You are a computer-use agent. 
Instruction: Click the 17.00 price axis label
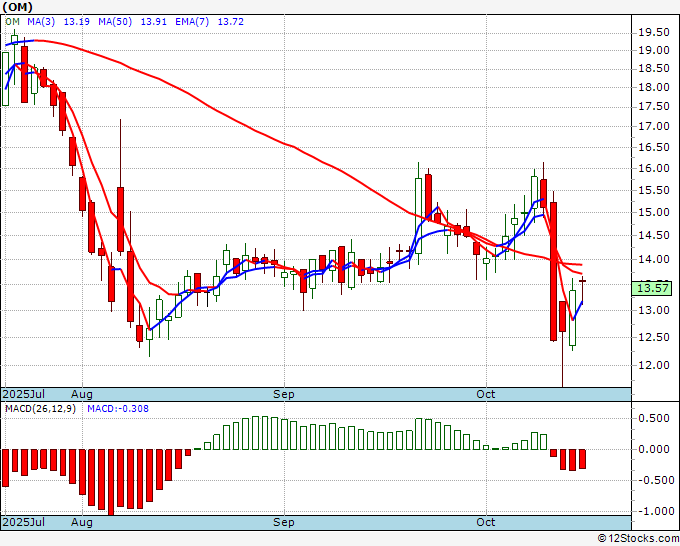pos(654,126)
